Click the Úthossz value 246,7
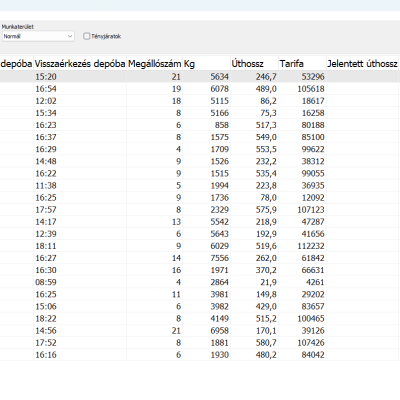400x400 pixels. (x=266, y=77)
